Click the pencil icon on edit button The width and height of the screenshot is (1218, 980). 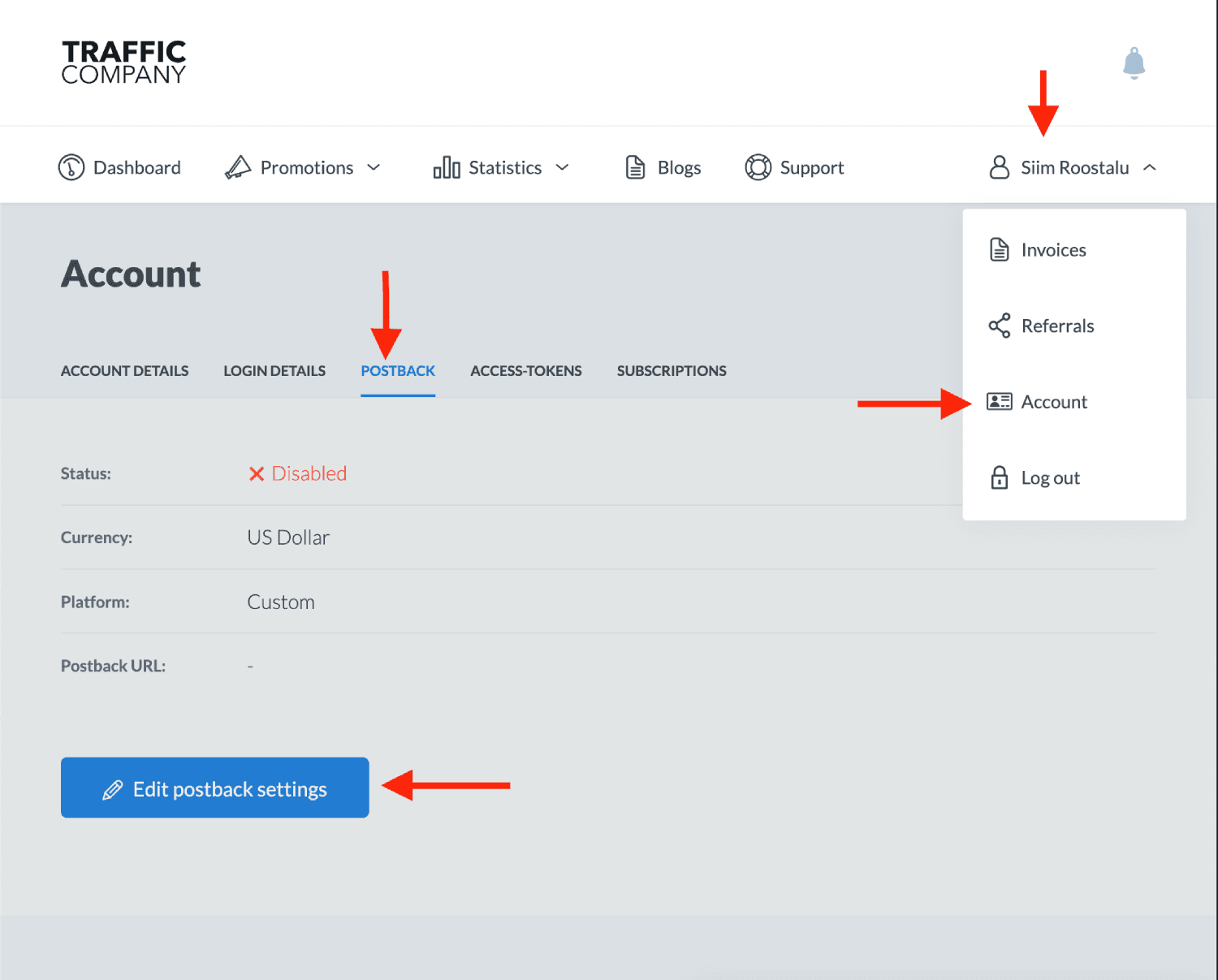tap(113, 789)
